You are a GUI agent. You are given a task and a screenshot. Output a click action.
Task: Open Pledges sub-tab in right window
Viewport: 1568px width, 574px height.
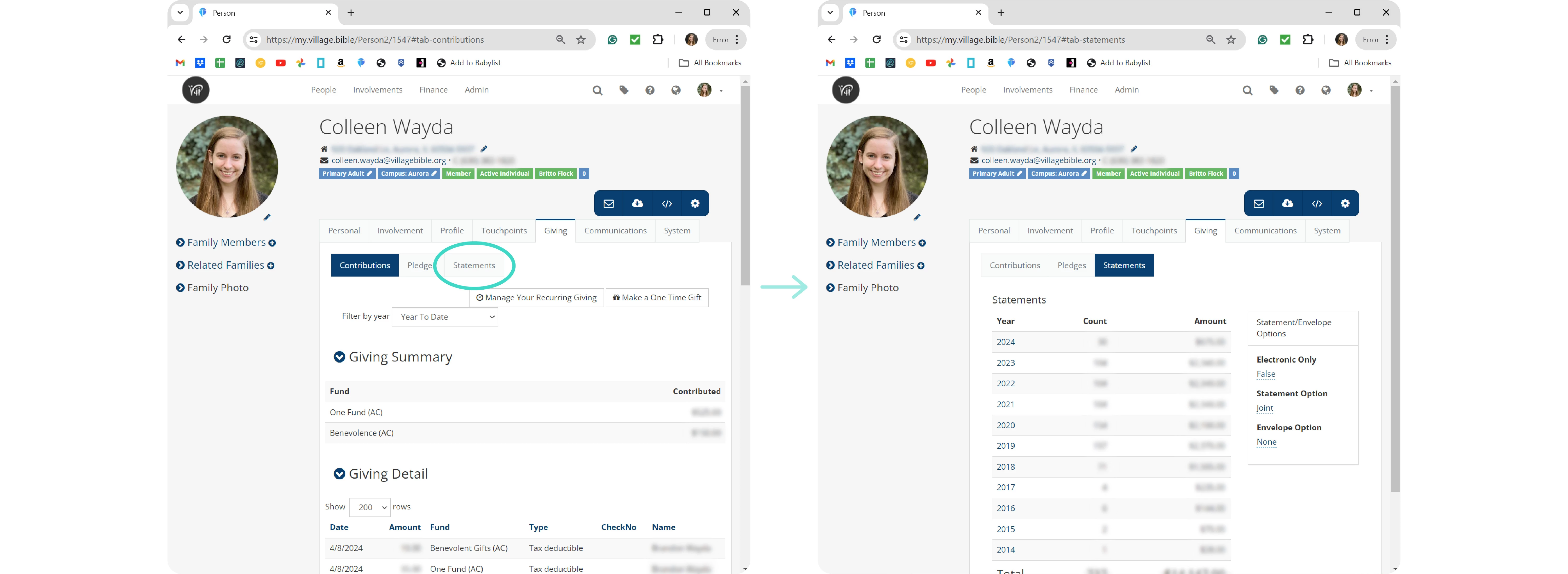(1071, 265)
